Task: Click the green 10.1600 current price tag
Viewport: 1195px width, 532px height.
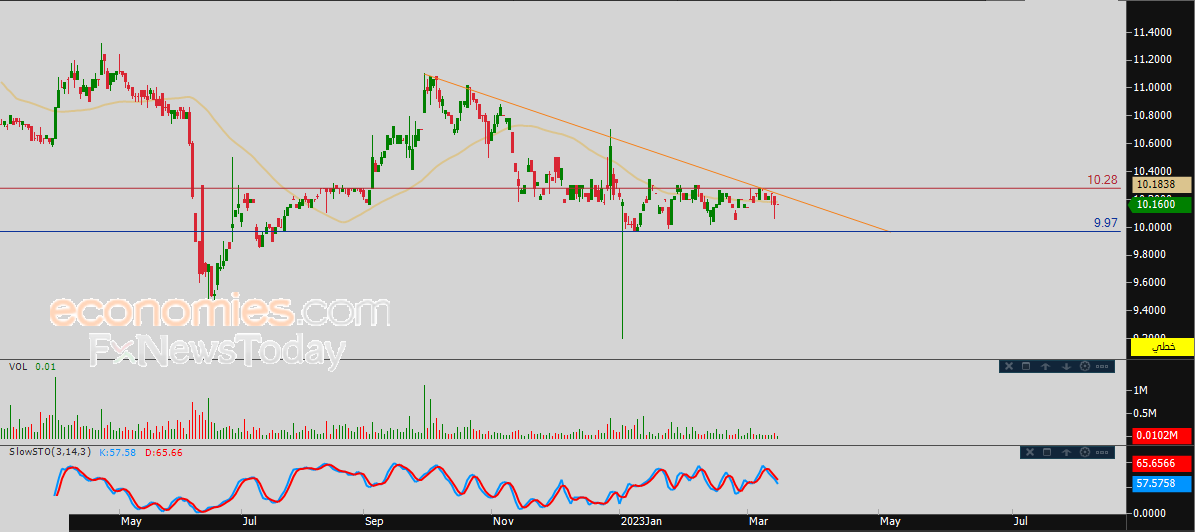Action: point(1161,205)
